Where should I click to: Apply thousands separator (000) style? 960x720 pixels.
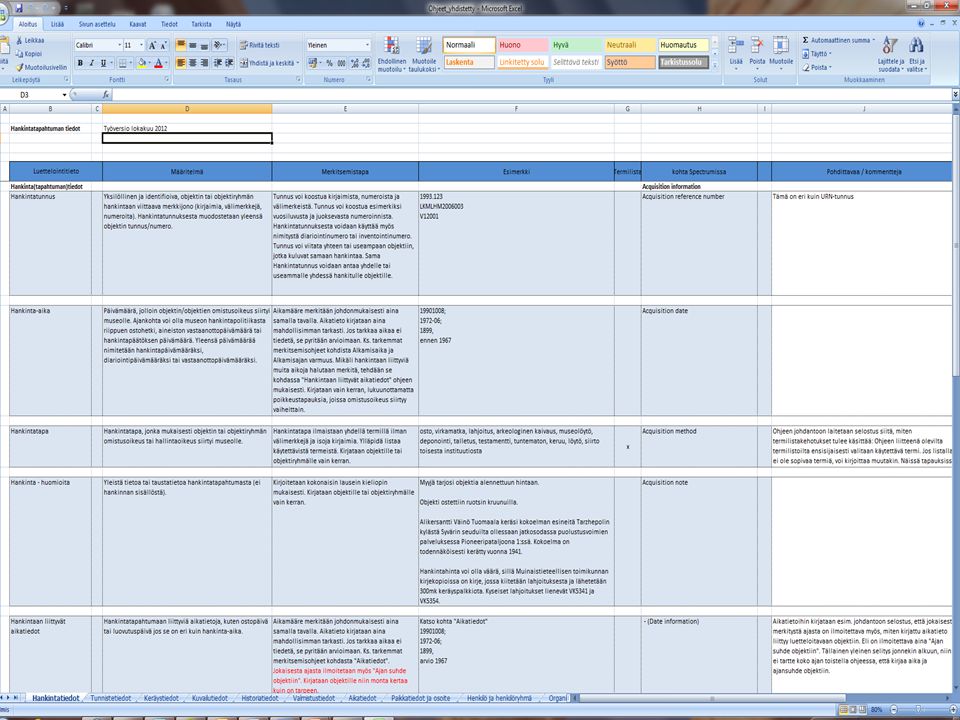[x=342, y=63]
